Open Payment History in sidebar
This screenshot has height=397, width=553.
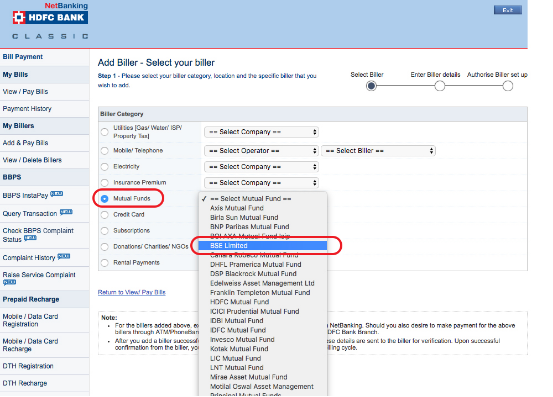(27, 109)
